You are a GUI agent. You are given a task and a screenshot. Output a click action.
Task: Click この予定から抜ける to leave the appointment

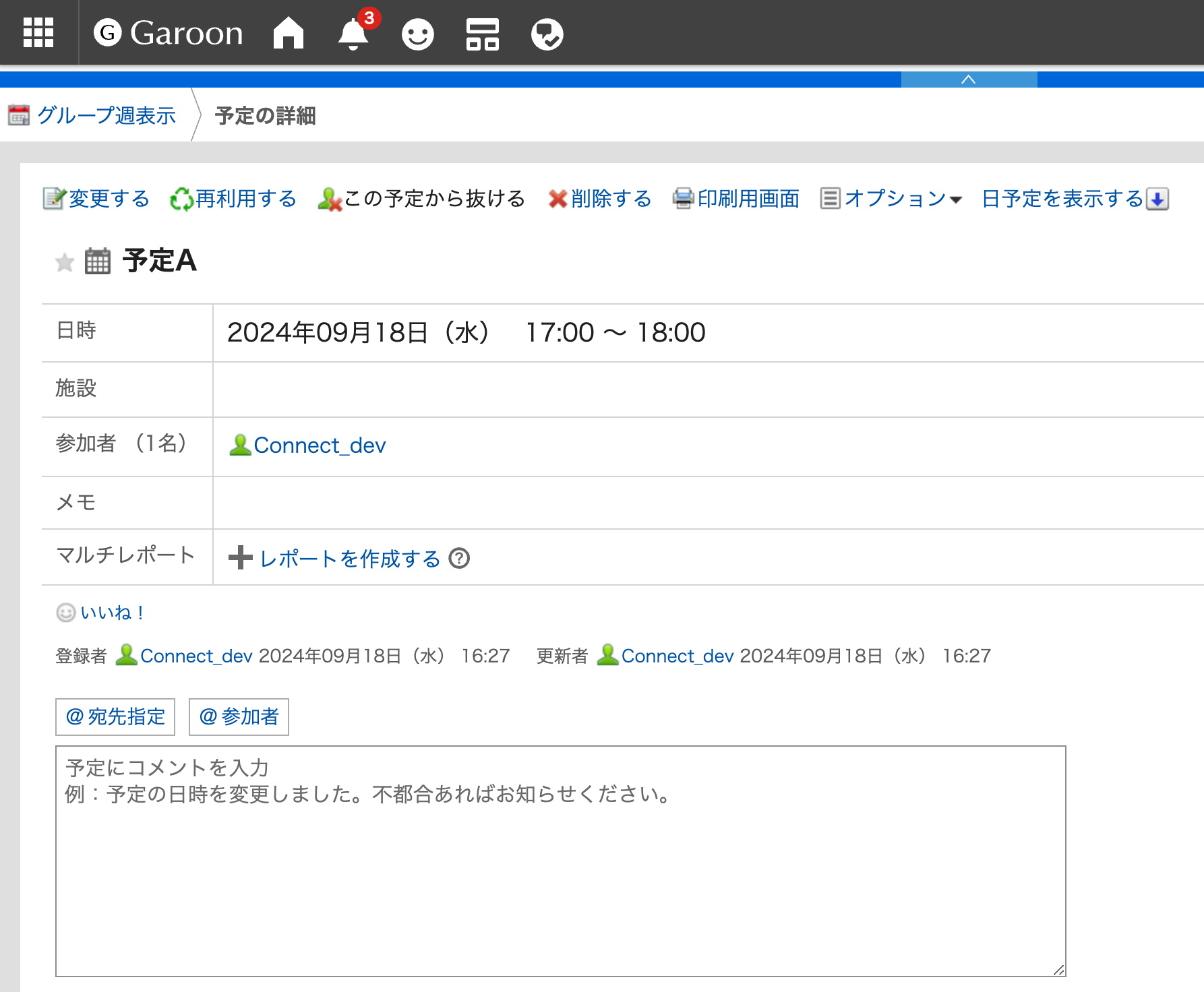point(434,199)
